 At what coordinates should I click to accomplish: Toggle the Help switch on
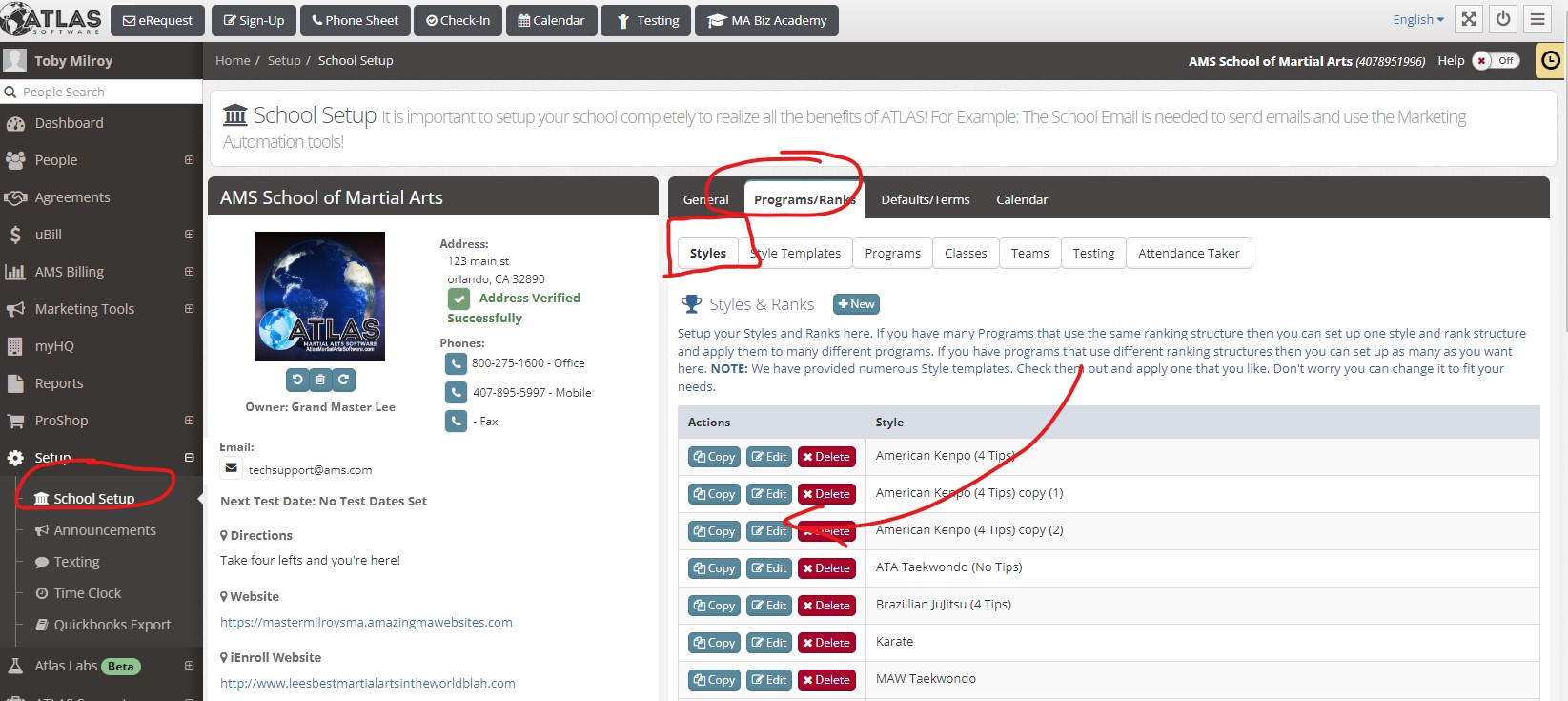[1495, 61]
